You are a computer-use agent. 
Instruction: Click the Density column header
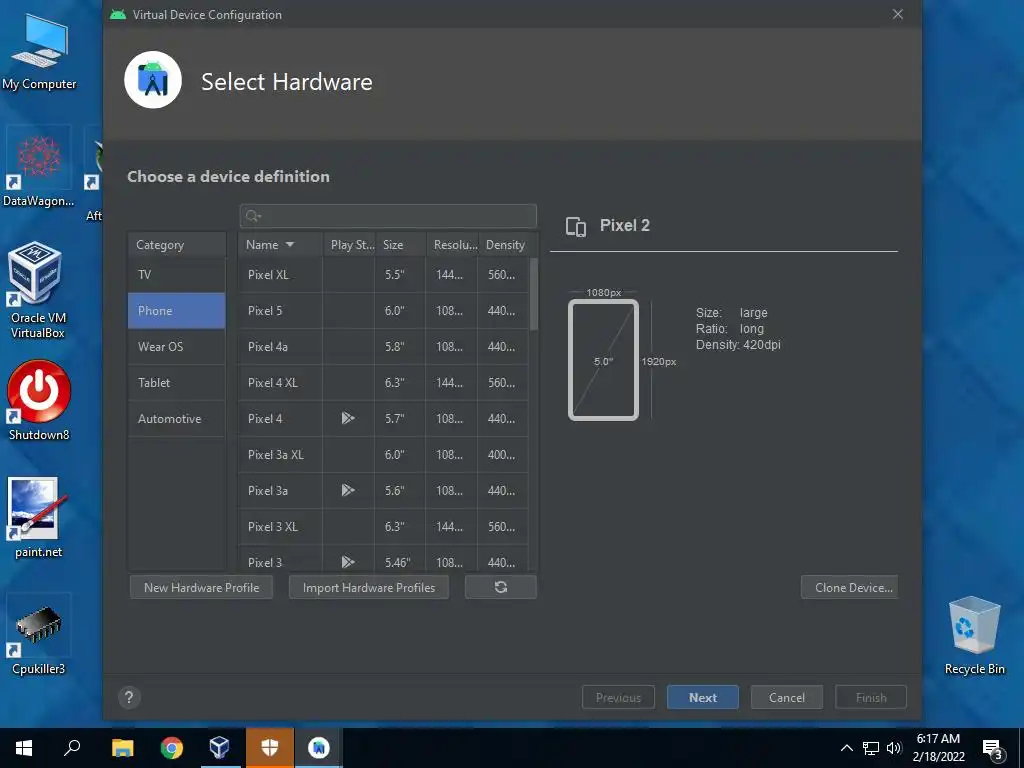tap(506, 245)
